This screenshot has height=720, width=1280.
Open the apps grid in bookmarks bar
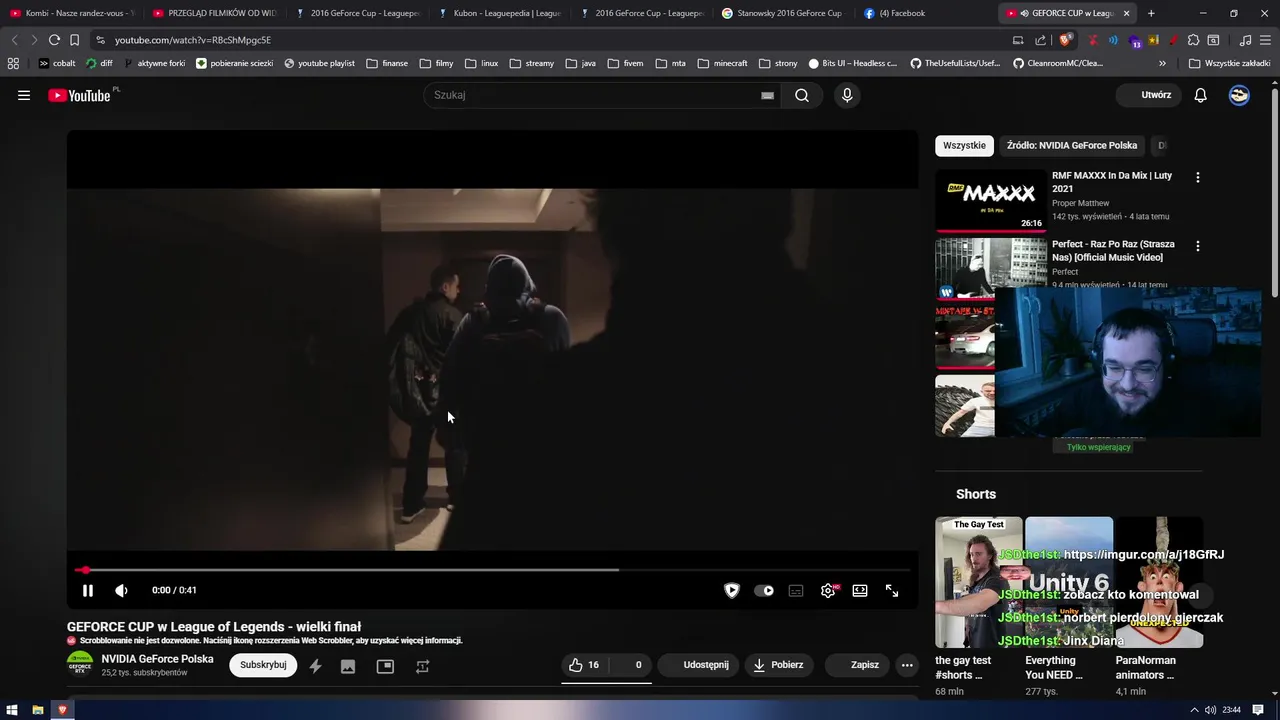click(x=13, y=63)
